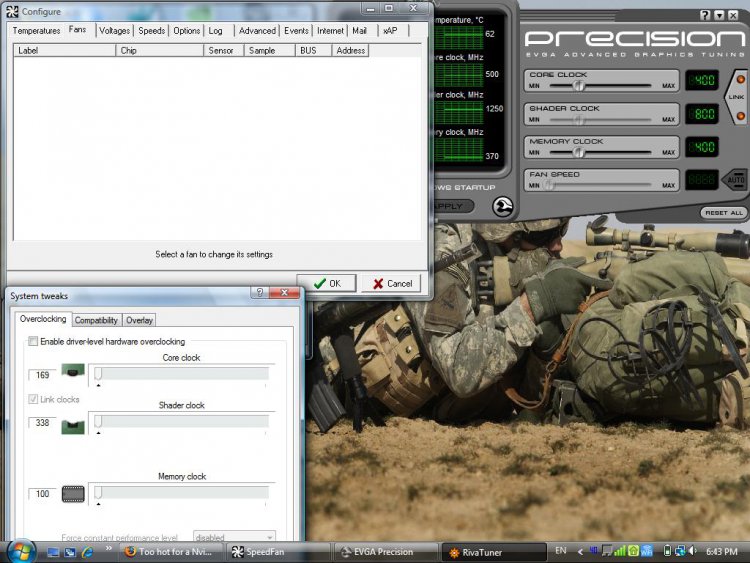The width and height of the screenshot is (750, 563).
Task: Click the Shader clock value field 338
Action: pos(42,422)
